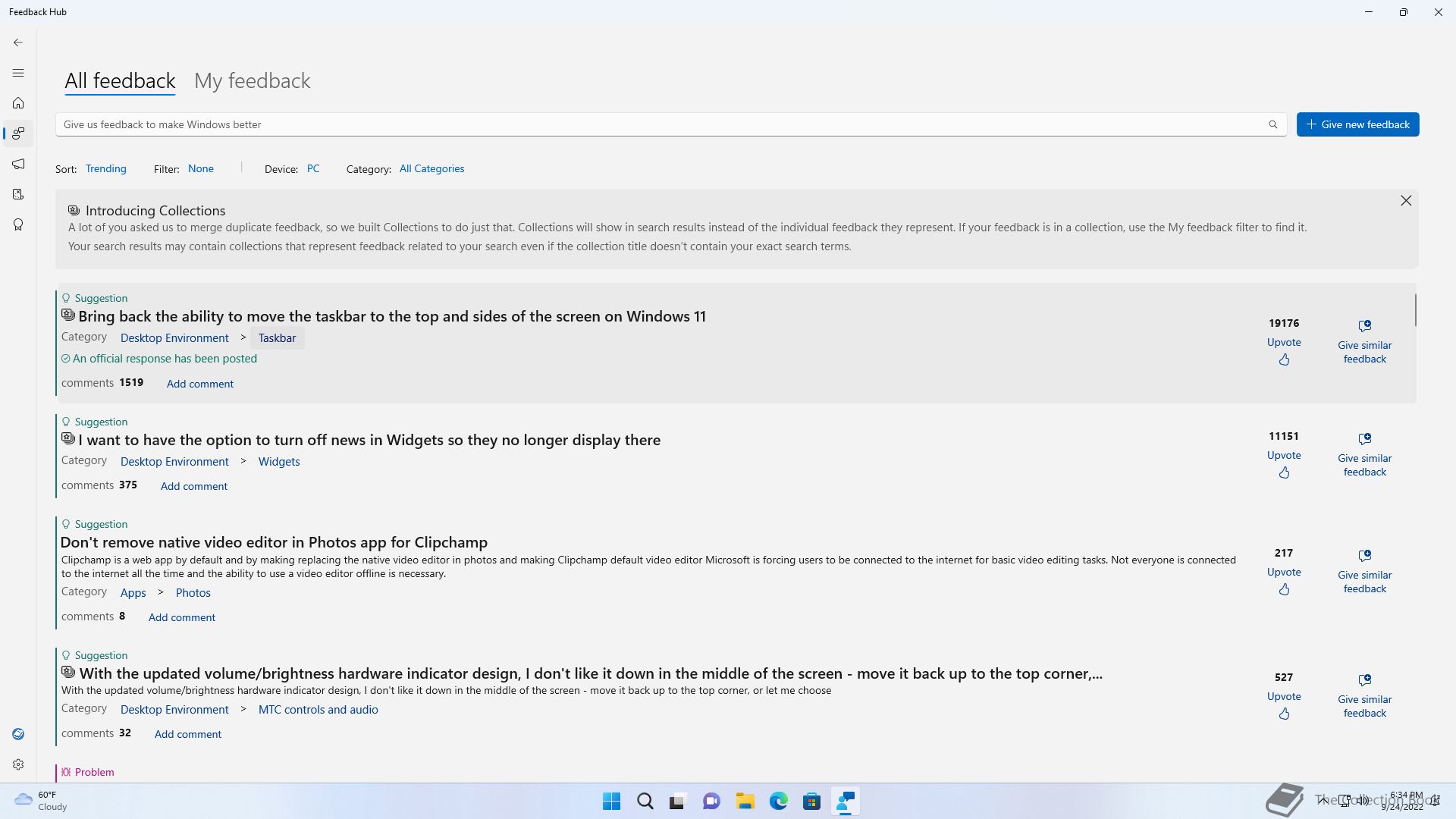Open the Widgets news suggestion title
This screenshot has height=819, width=1456.
369,440
